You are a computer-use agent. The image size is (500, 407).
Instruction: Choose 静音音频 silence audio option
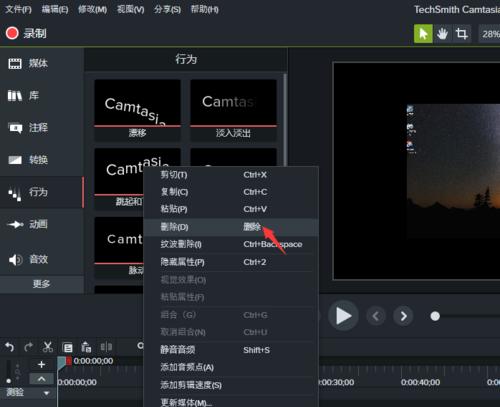click(231, 350)
